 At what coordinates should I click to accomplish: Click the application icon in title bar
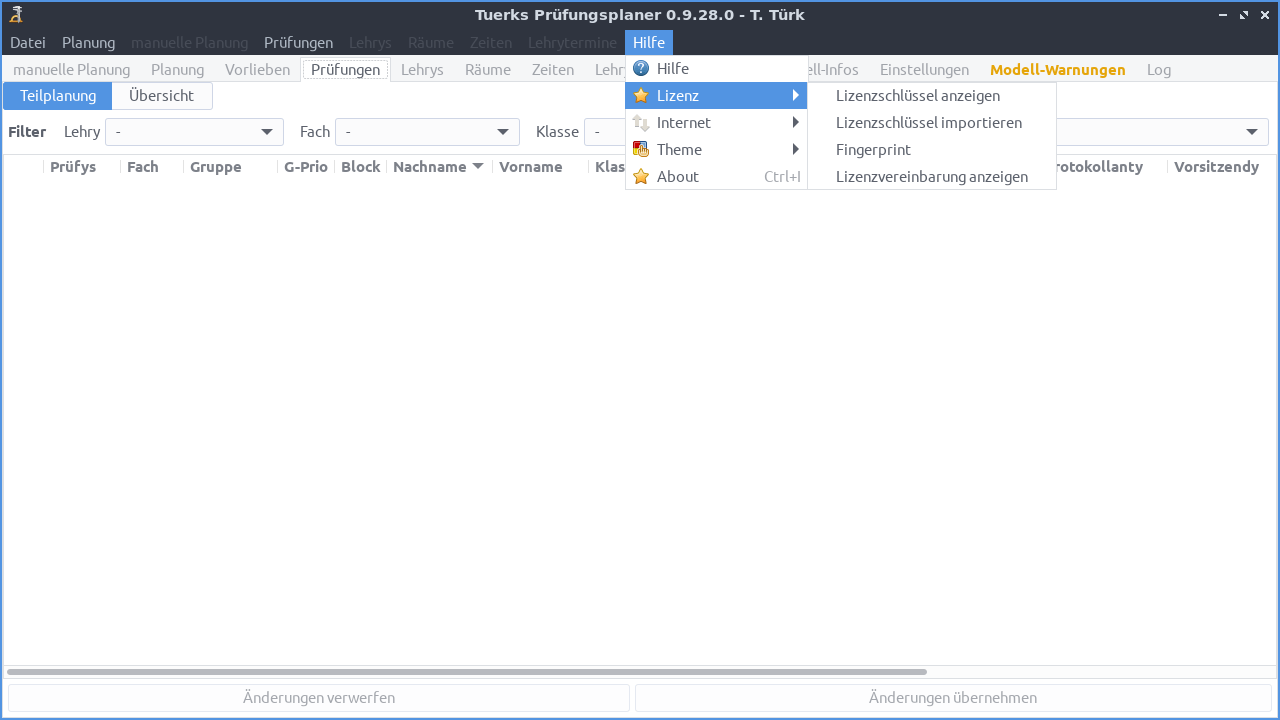click(x=16, y=14)
